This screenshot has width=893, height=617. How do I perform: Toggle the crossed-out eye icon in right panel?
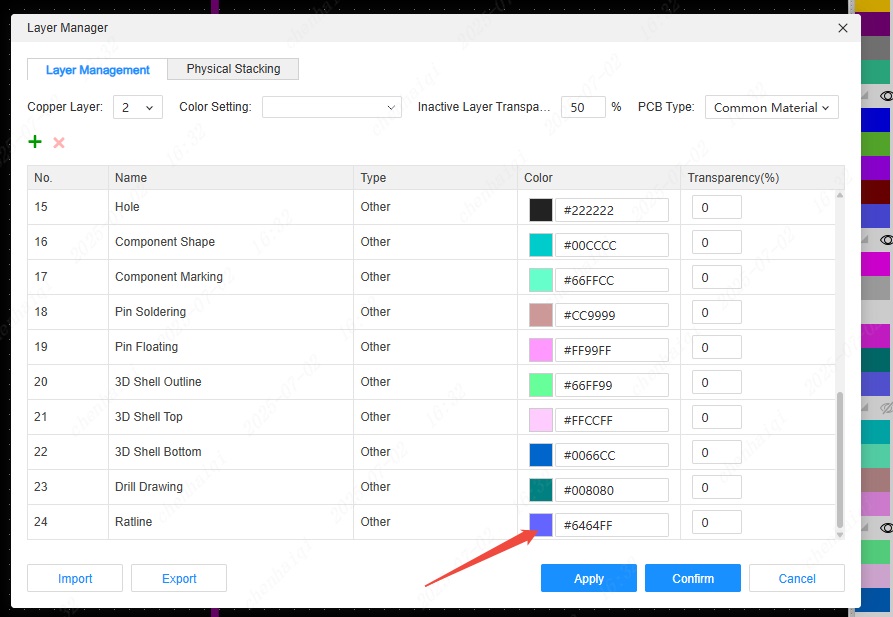(x=885, y=408)
